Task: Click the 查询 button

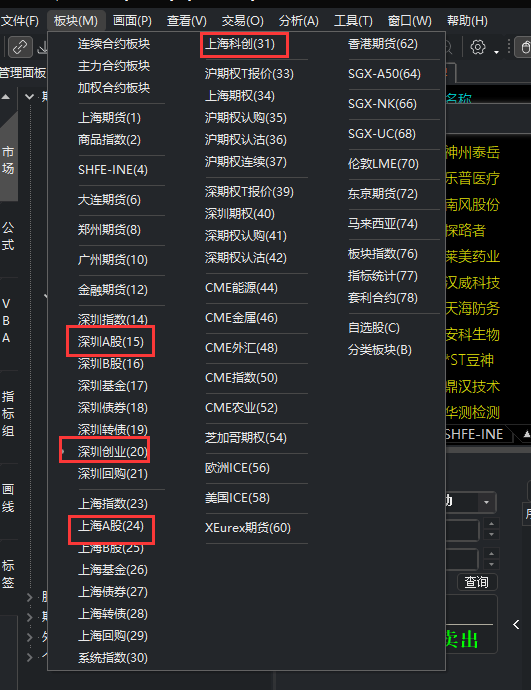Action: click(x=477, y=582)
